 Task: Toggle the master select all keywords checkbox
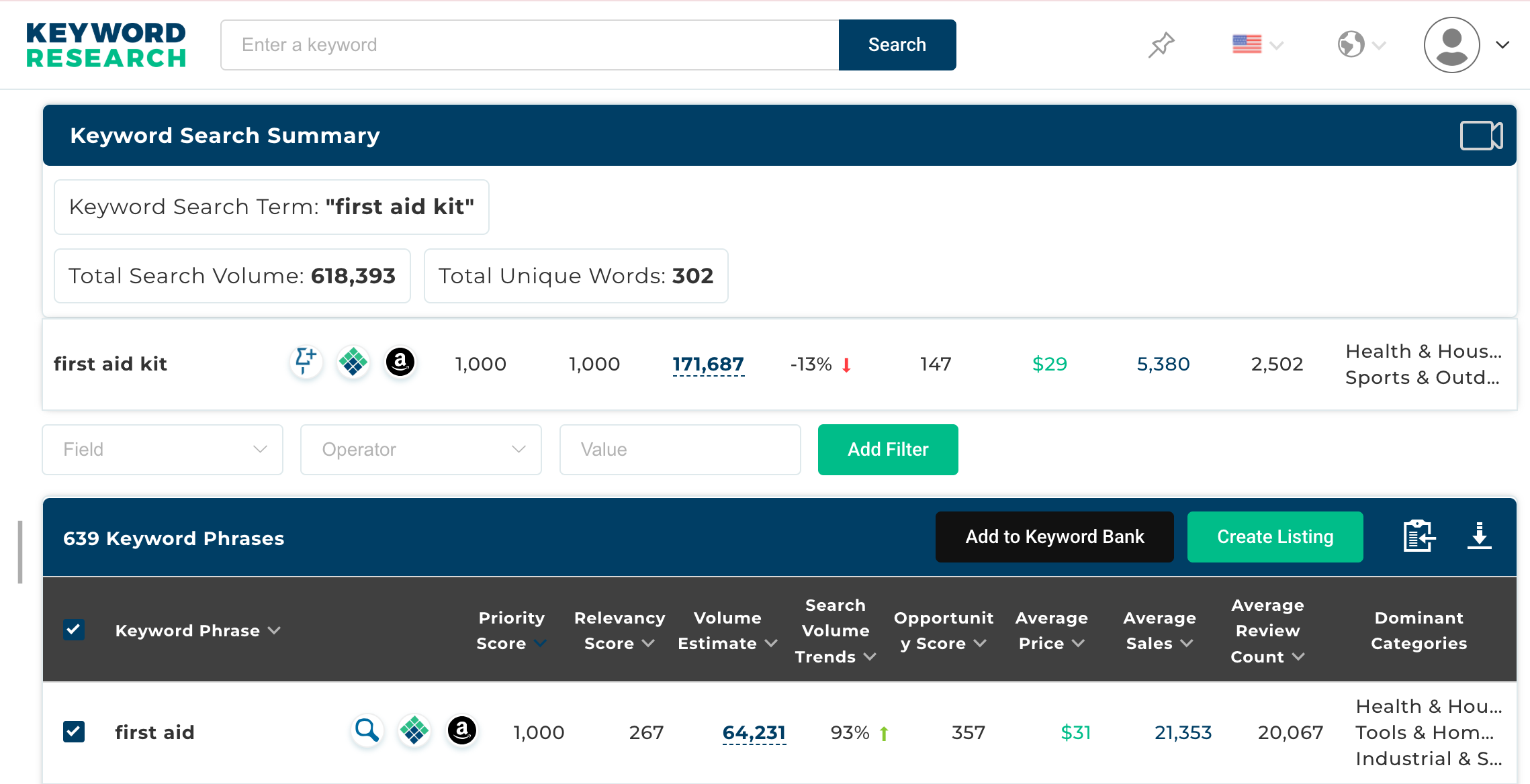[74, 629]
